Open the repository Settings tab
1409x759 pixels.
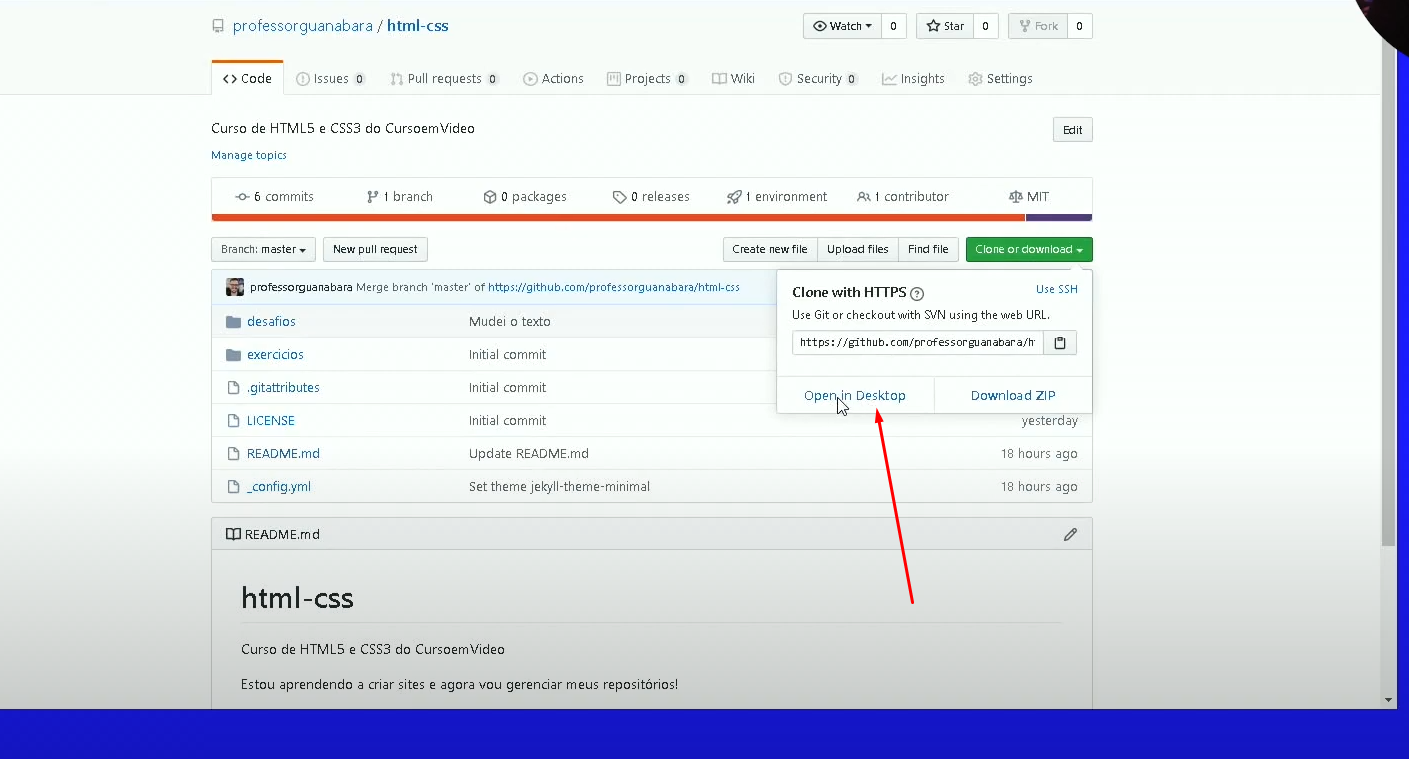pos(1001,79)
